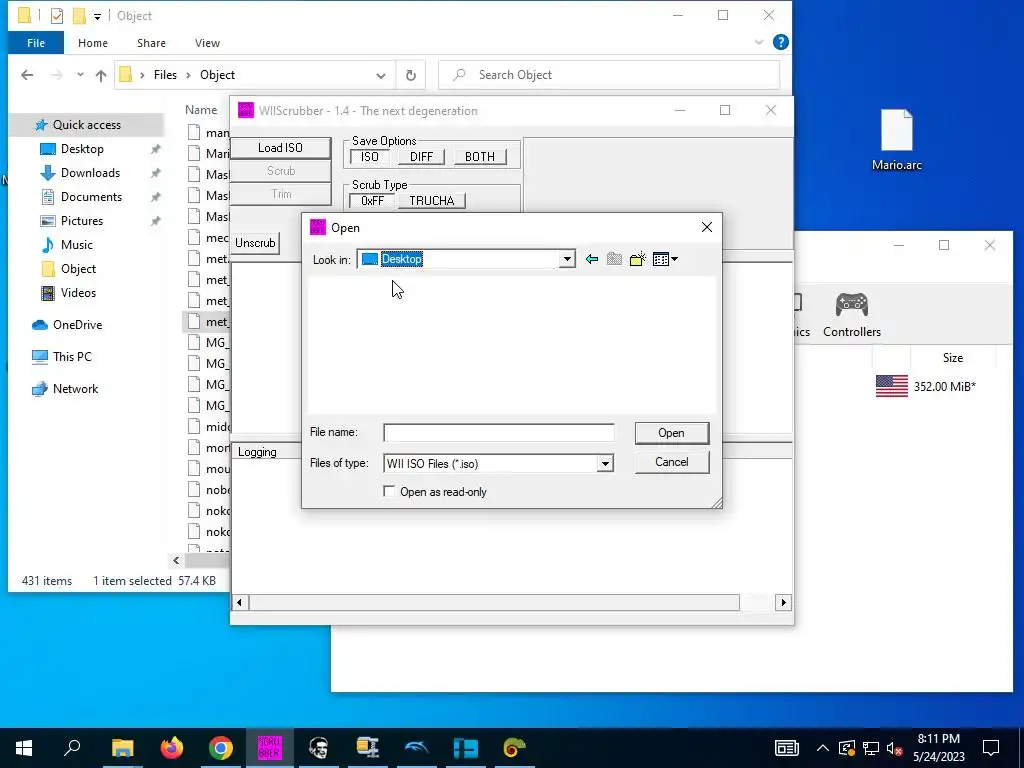Select Network in Explorer sidebar
Viewport: 1024px width, 768px height.
coord(75,389)
